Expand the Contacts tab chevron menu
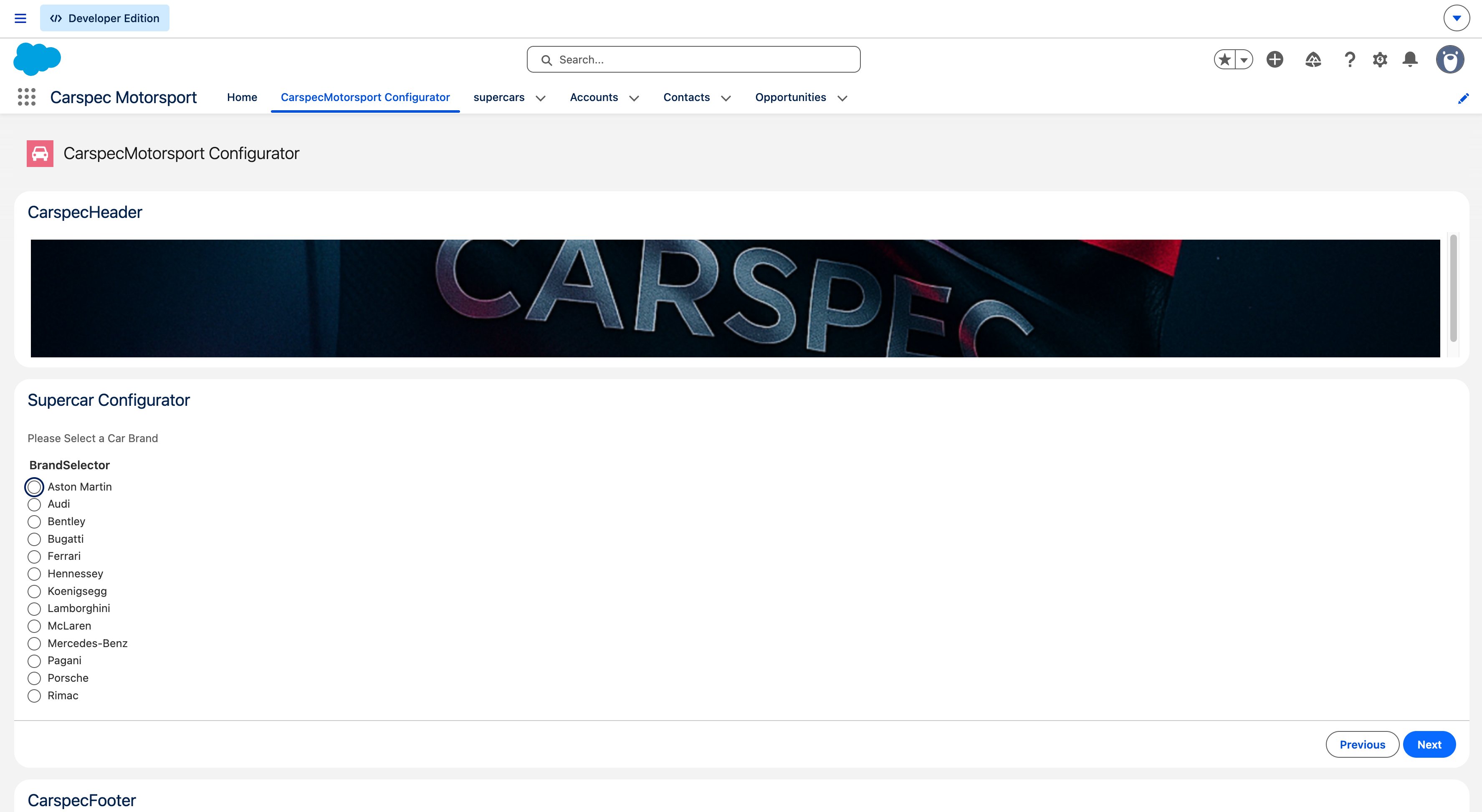This screenshot has width=1482, height=812. [726, 99]
